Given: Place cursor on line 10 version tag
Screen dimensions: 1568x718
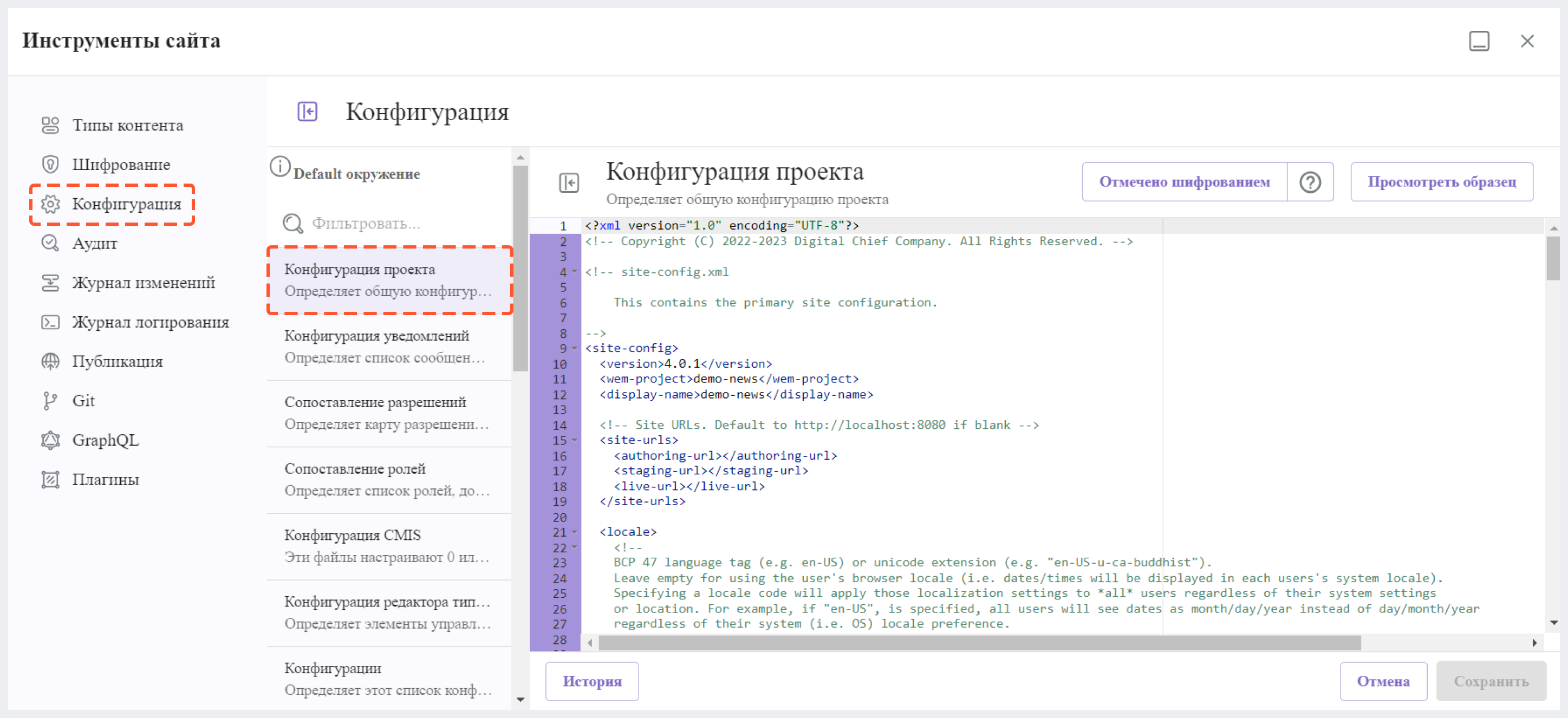Looking at the screenshot, I should tap(685, 364).
